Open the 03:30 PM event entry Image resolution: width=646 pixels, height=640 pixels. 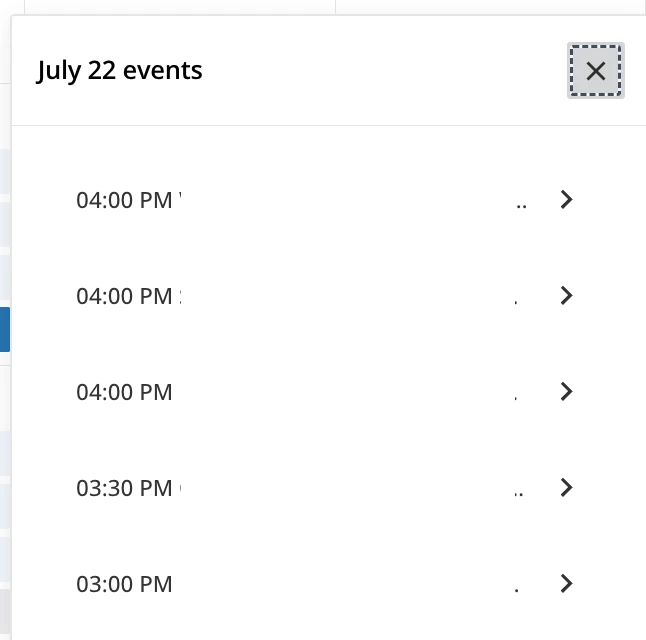coord(124,488)
